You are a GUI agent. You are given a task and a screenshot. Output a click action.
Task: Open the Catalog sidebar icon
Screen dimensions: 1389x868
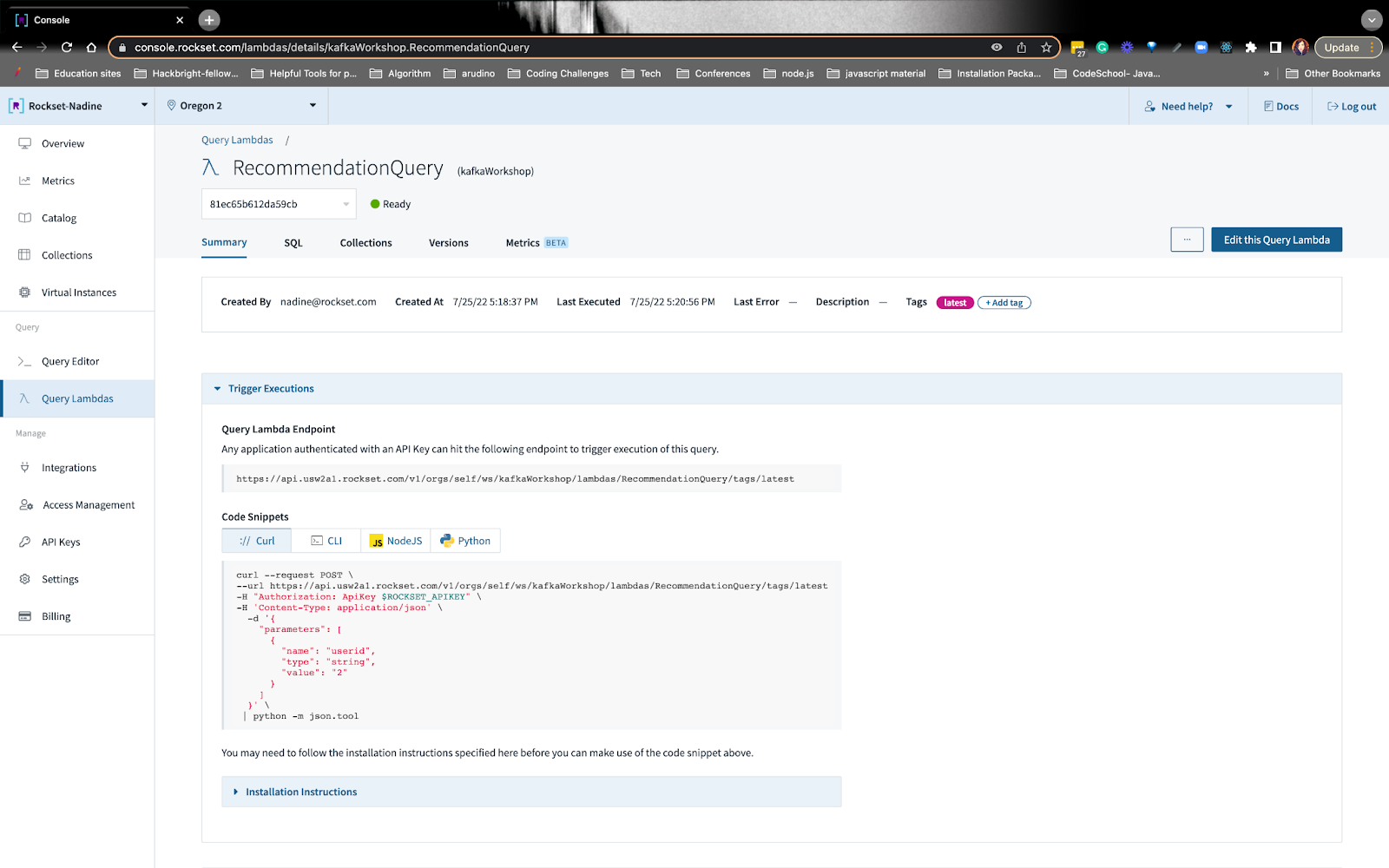pos(24,218)
